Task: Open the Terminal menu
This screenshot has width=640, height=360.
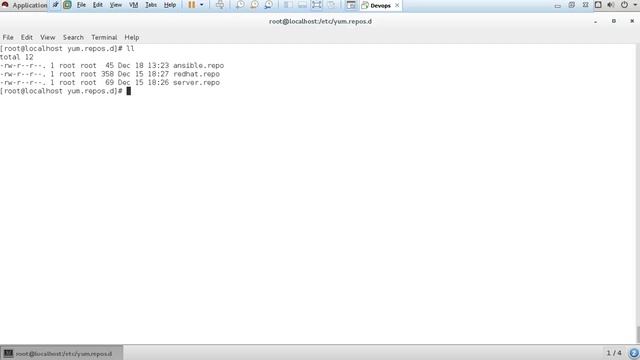Action: click(x=104, y=37)
